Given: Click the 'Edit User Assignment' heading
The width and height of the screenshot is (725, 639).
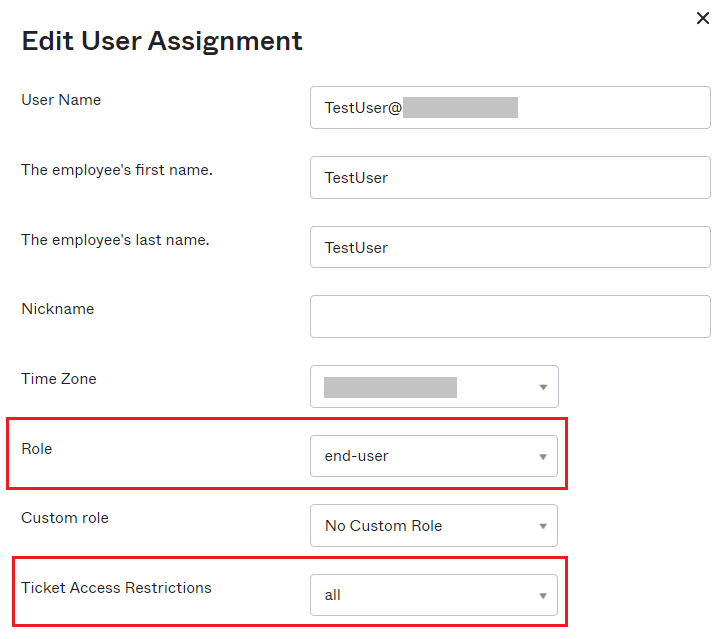Looking at the screenshot, I should click(162, 41).
